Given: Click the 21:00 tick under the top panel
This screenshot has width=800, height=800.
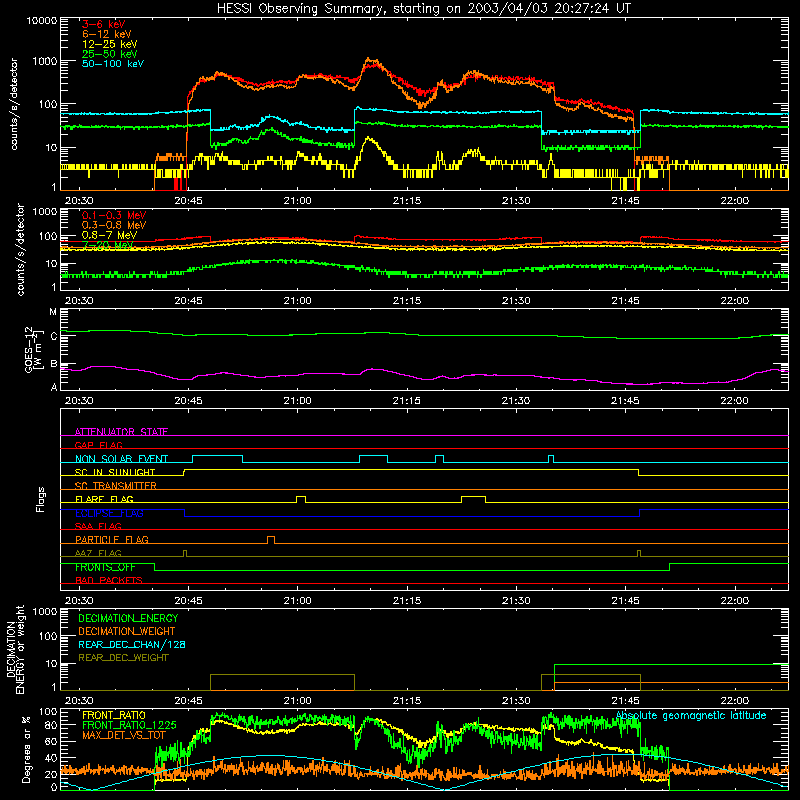Looking at the screenshot, I should point(297,201).
